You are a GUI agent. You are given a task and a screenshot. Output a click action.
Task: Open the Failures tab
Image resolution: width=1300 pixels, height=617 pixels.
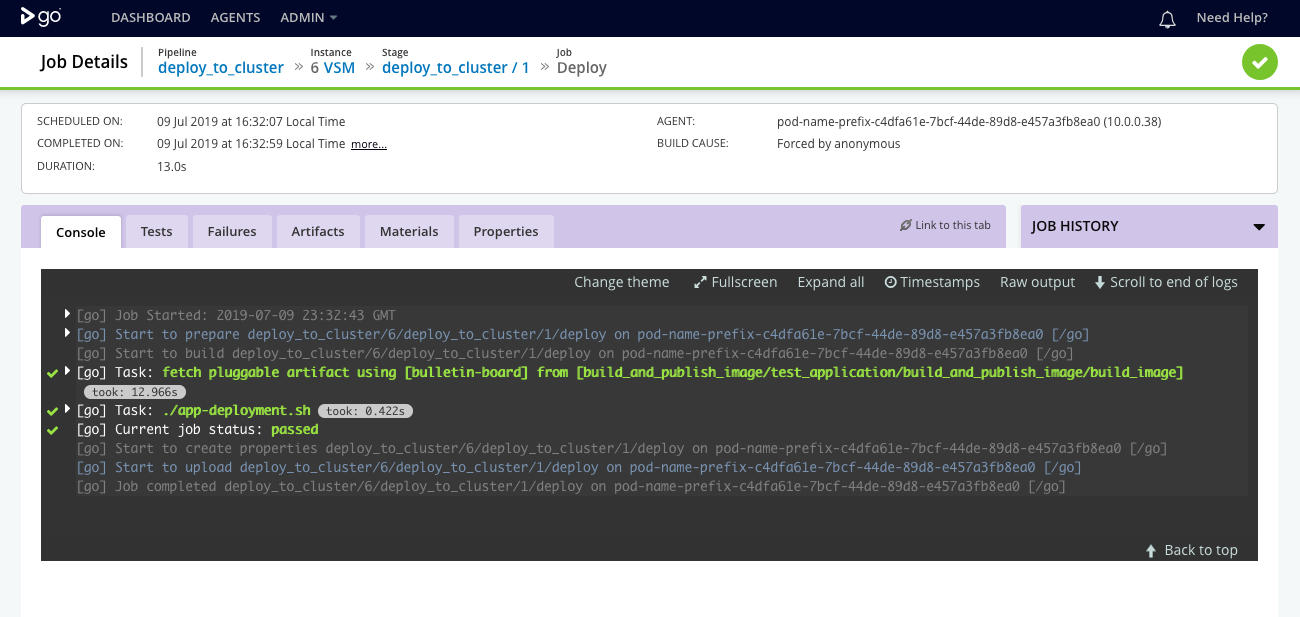232,231
